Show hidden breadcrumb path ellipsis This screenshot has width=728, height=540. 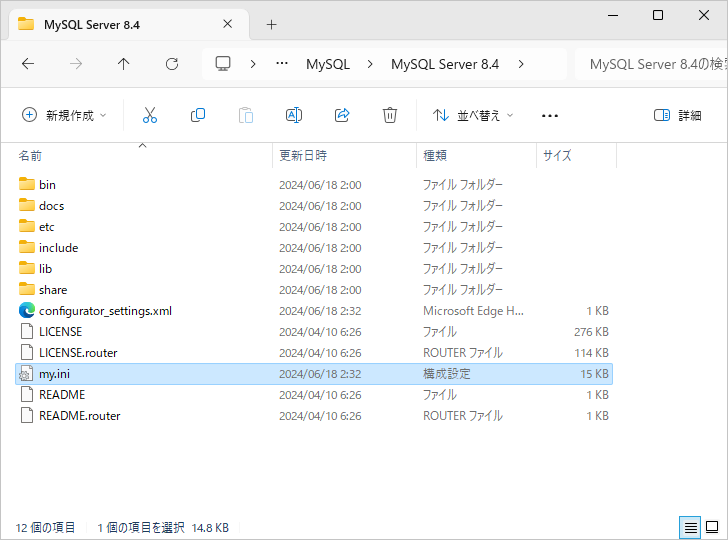pyautogui.click(x=282, y=64)
